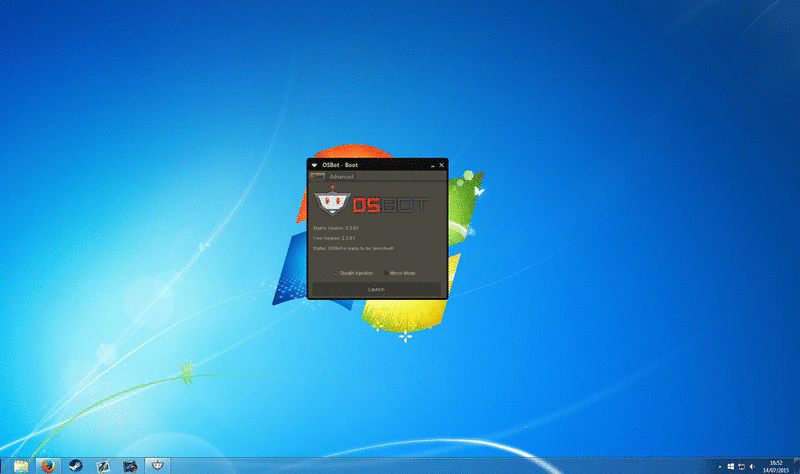Open the network tray icon
Viewport: 800px width, 474px height.
click(741, 467)
